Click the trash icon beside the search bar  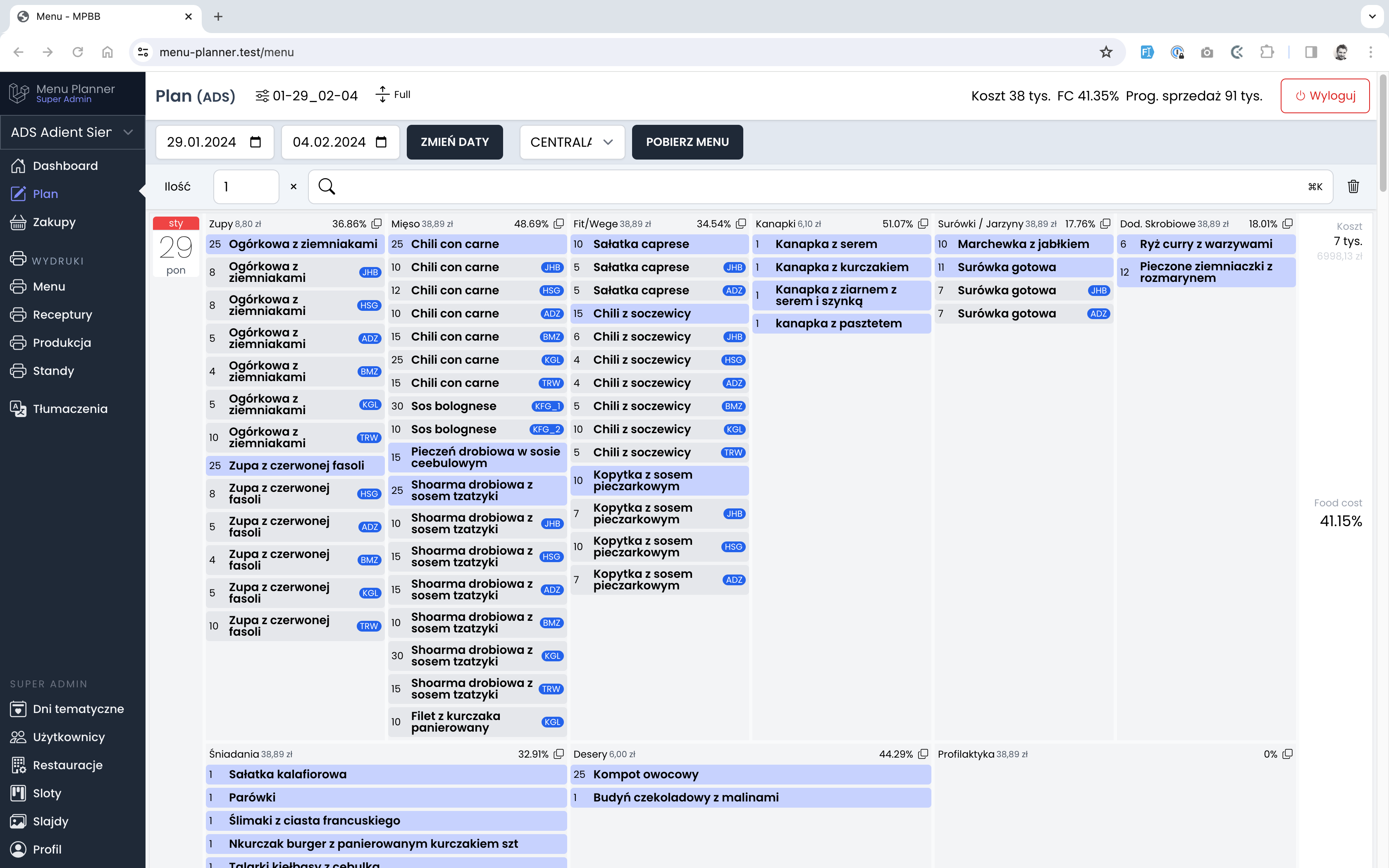1353,186
